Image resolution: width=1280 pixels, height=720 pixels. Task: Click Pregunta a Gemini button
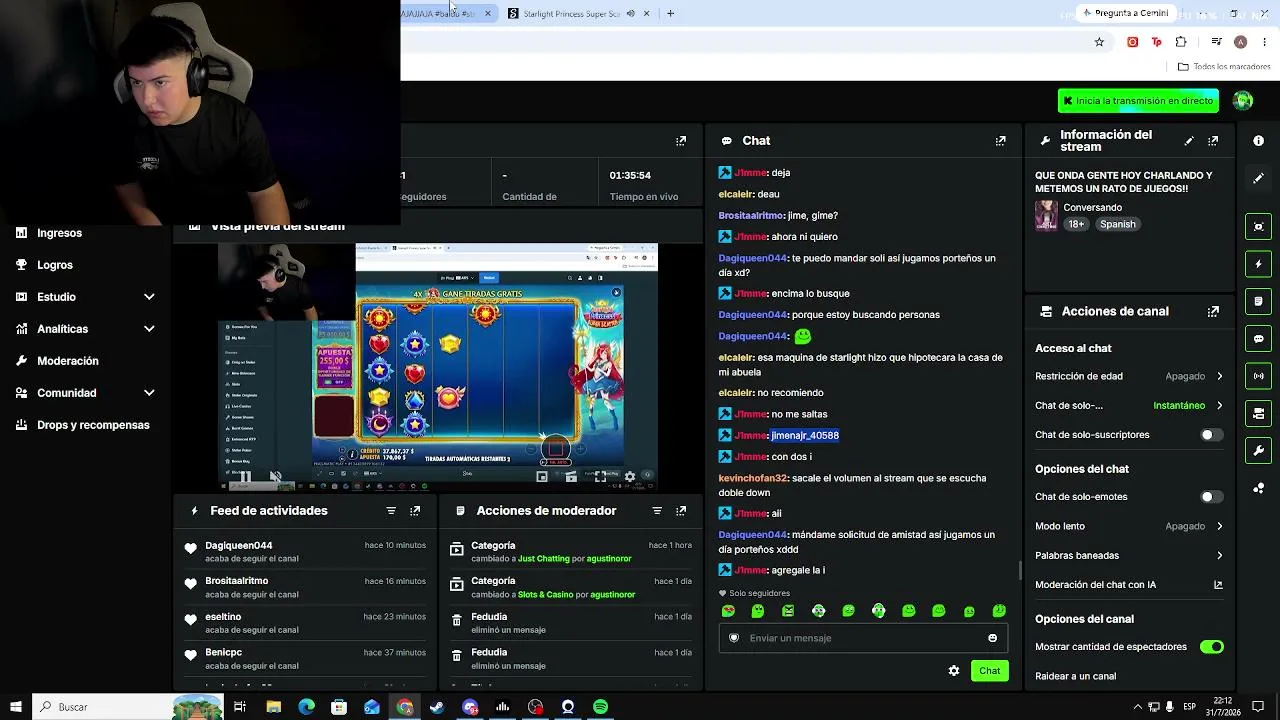coord(1125,13)
